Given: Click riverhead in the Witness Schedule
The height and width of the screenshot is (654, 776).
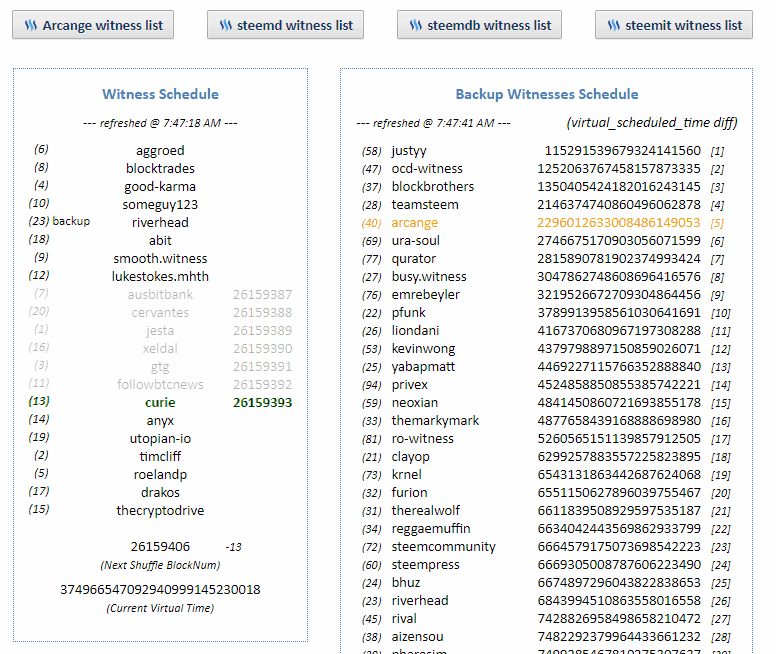Looking at the screenshot, I should coord(160,222).
